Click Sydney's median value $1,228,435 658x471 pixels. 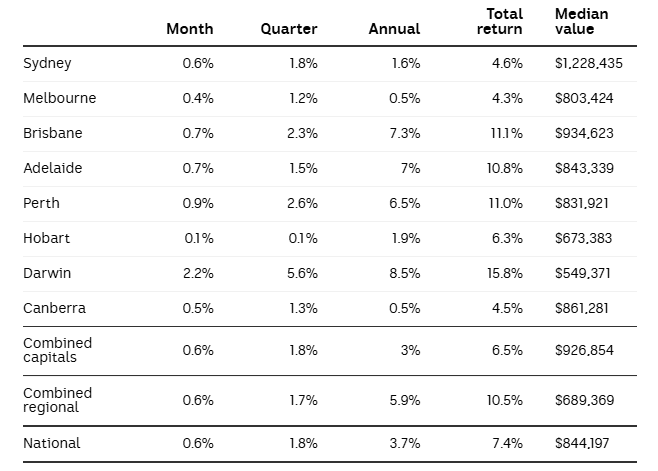point(595,63)
